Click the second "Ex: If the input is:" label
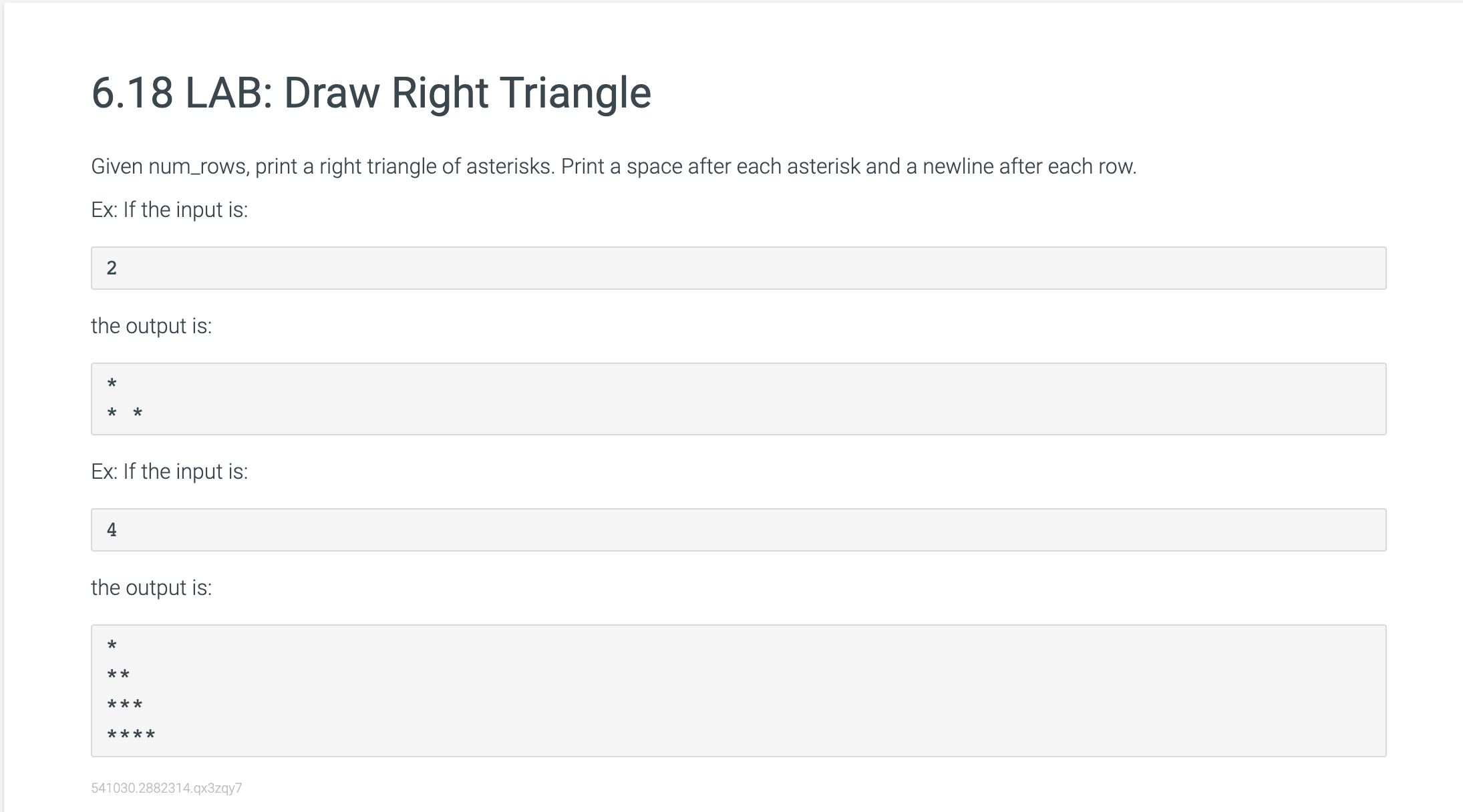Viewport: 1463px width, 812px height. tap(169, 471)
